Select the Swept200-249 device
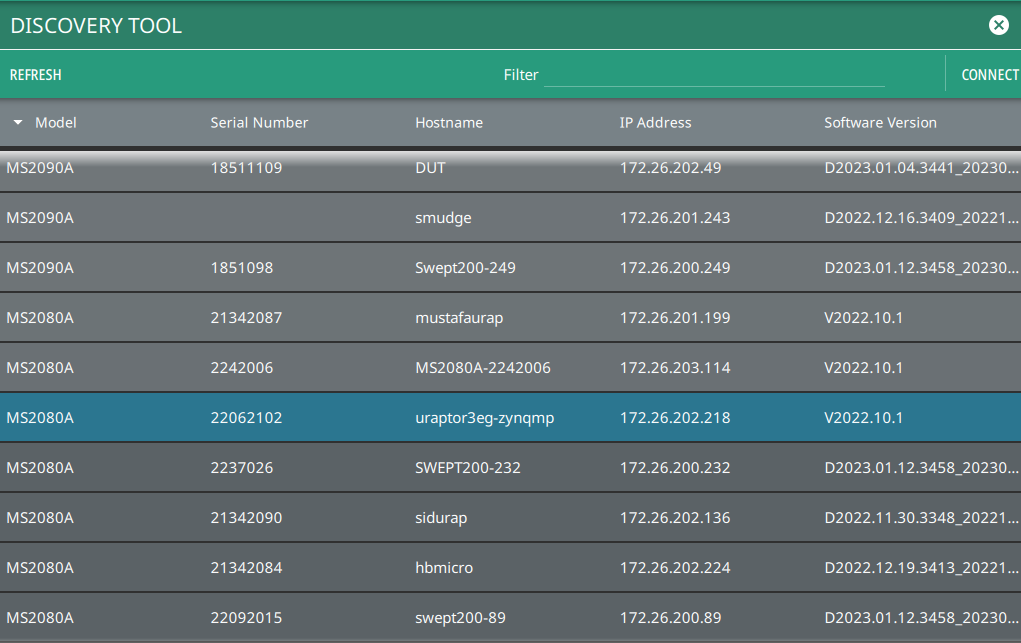This screenshot has height=643, width=1021. tap(465, 268)
